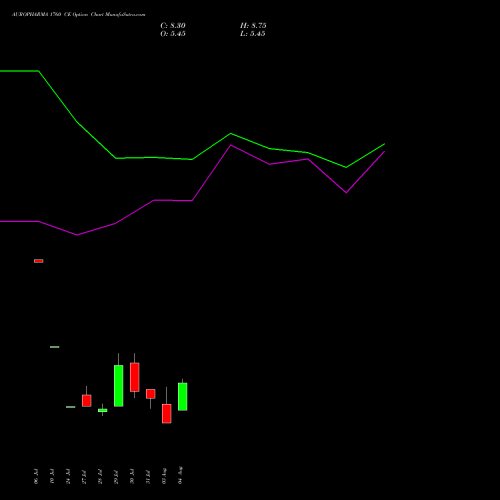Click the 03 Aug date label
The height and width of the screenshot is (500, 500).
pos(164,476)
